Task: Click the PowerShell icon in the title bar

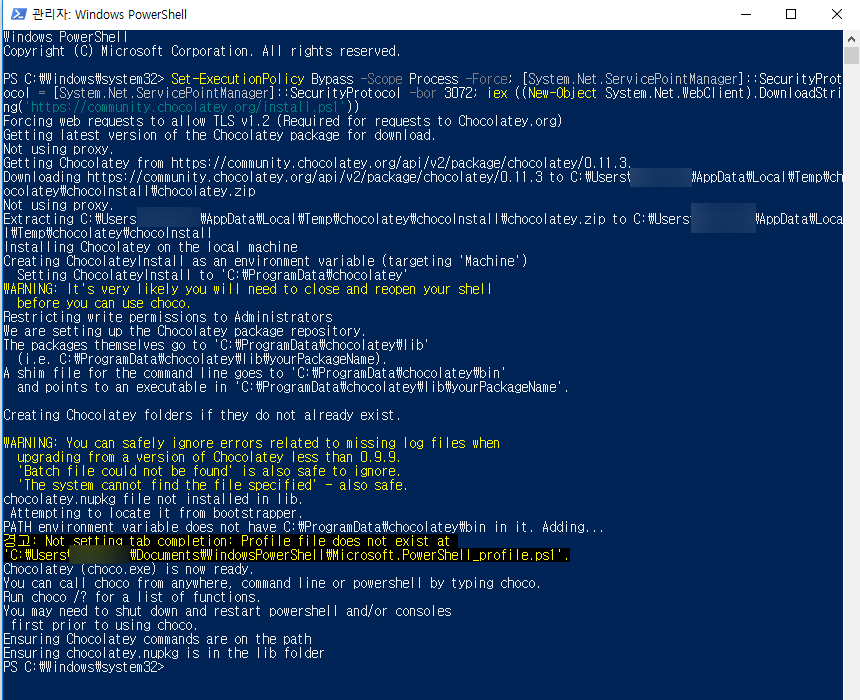Action: 18,14
